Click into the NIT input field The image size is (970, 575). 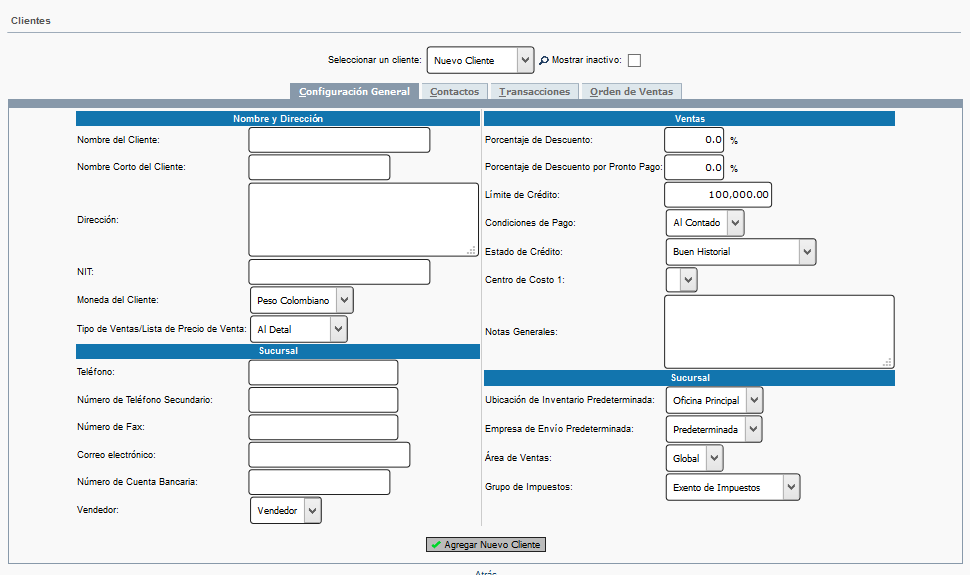tap(339, 272)
